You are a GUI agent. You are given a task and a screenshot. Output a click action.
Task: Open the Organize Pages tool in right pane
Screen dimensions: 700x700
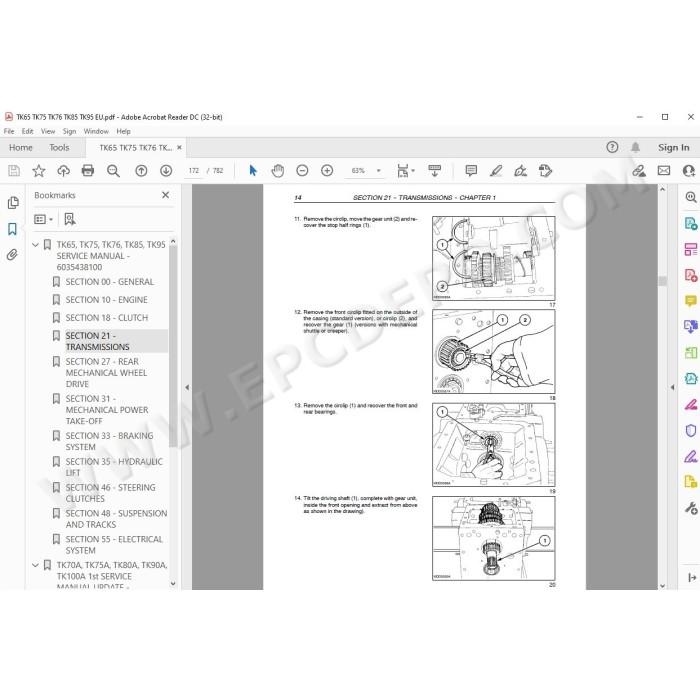[691, 249]
